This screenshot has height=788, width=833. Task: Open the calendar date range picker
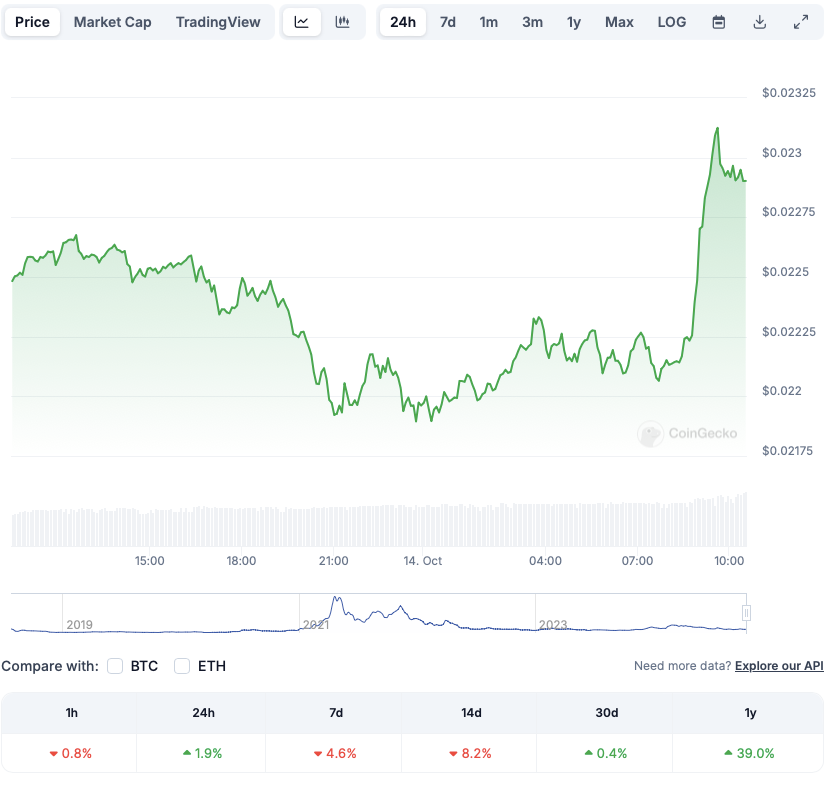coord(719,22)
